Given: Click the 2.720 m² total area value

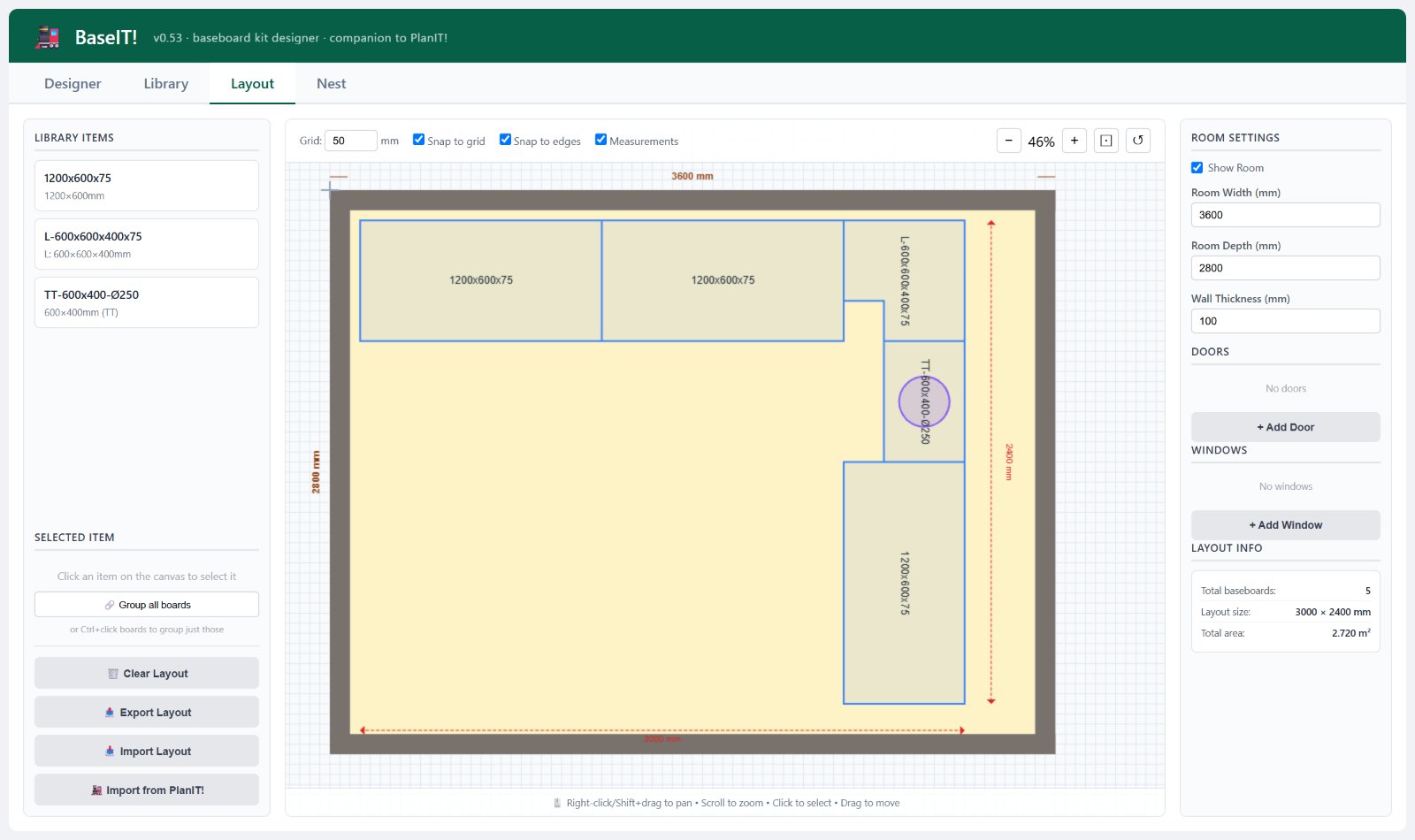Looking at the screenshot, I should (1351, 633).
